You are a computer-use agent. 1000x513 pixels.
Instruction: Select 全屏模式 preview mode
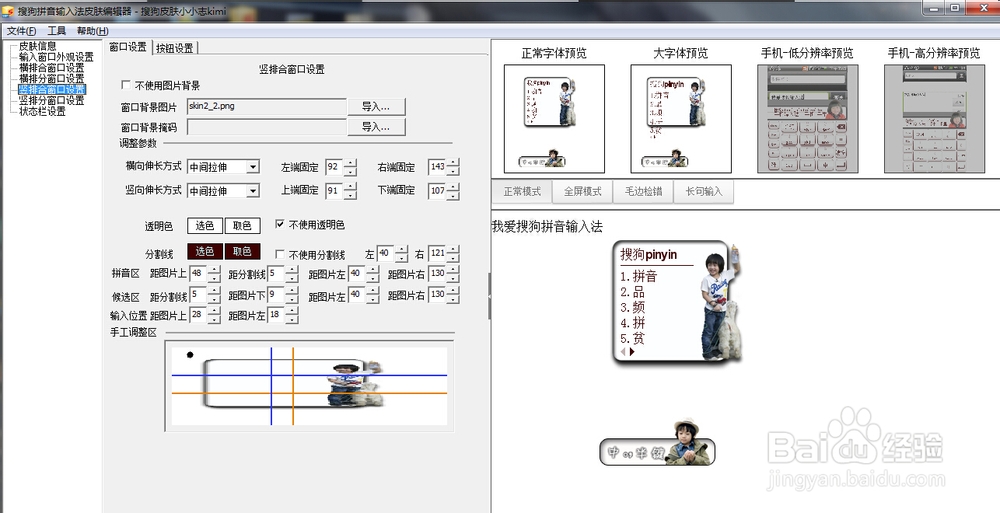[582, 191]
